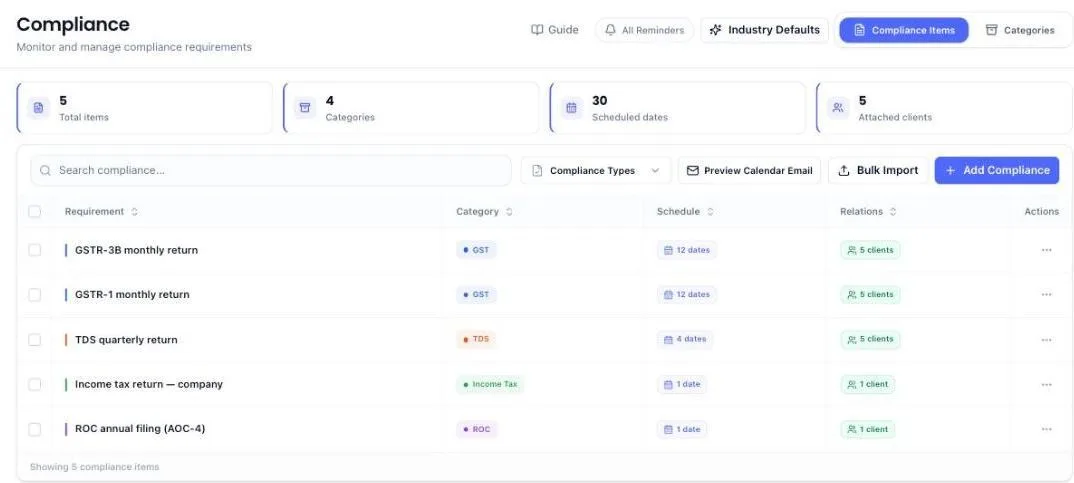The height and width of the screenshot is (483, 1074).
Task: Click the All Reminders bell icon
Action: [610, 30]
